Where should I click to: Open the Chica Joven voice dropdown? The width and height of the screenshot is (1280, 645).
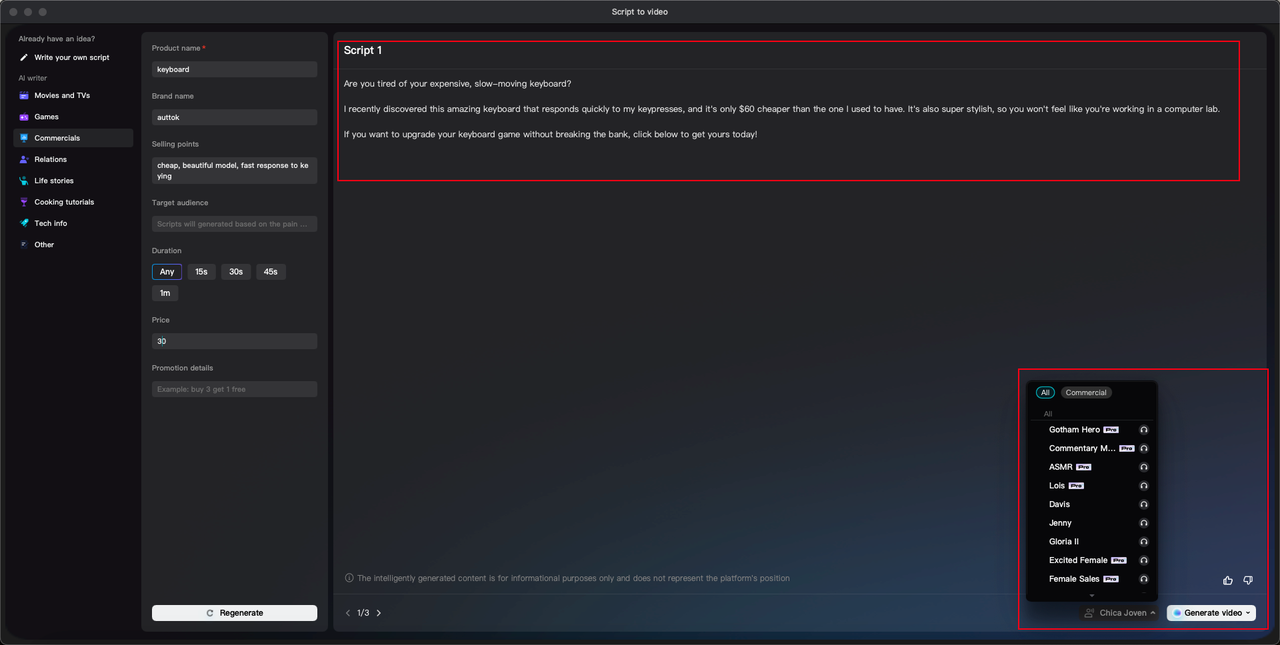coord(1120,613)
